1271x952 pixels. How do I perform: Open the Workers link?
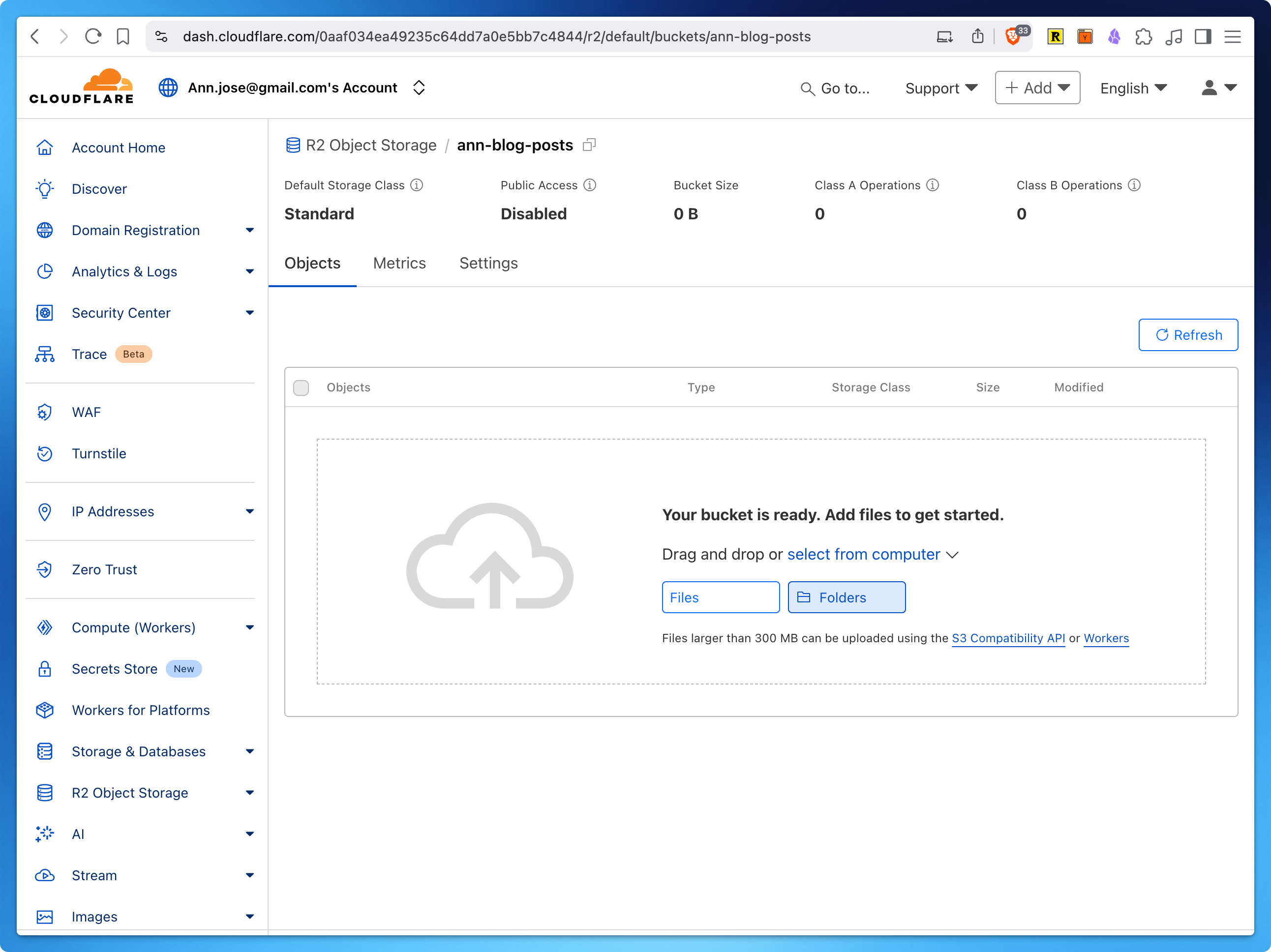click(1106, 638)
